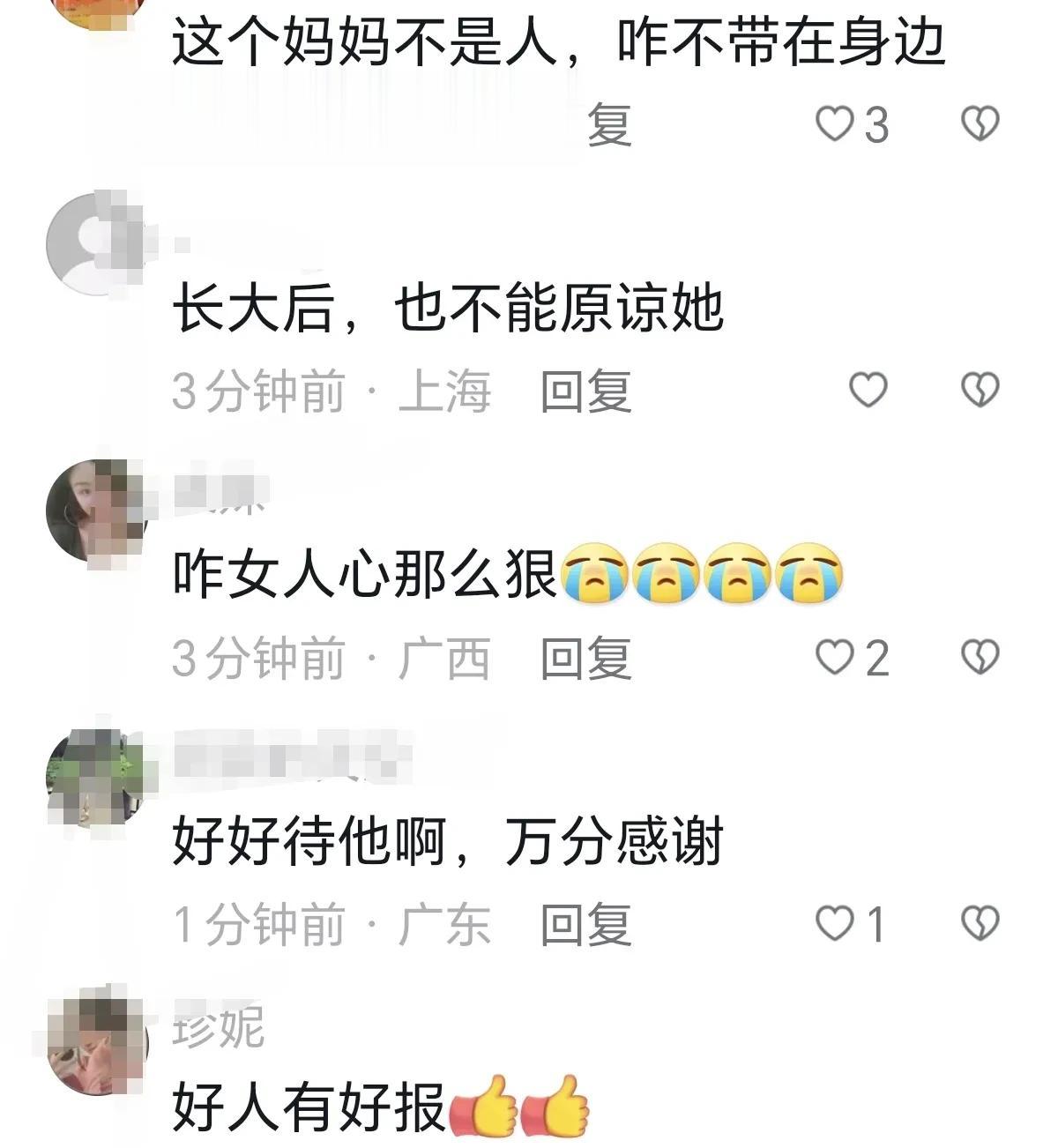
Task: Tap broken heart on Guangxi comment
Action: click(x=980, y=657)
